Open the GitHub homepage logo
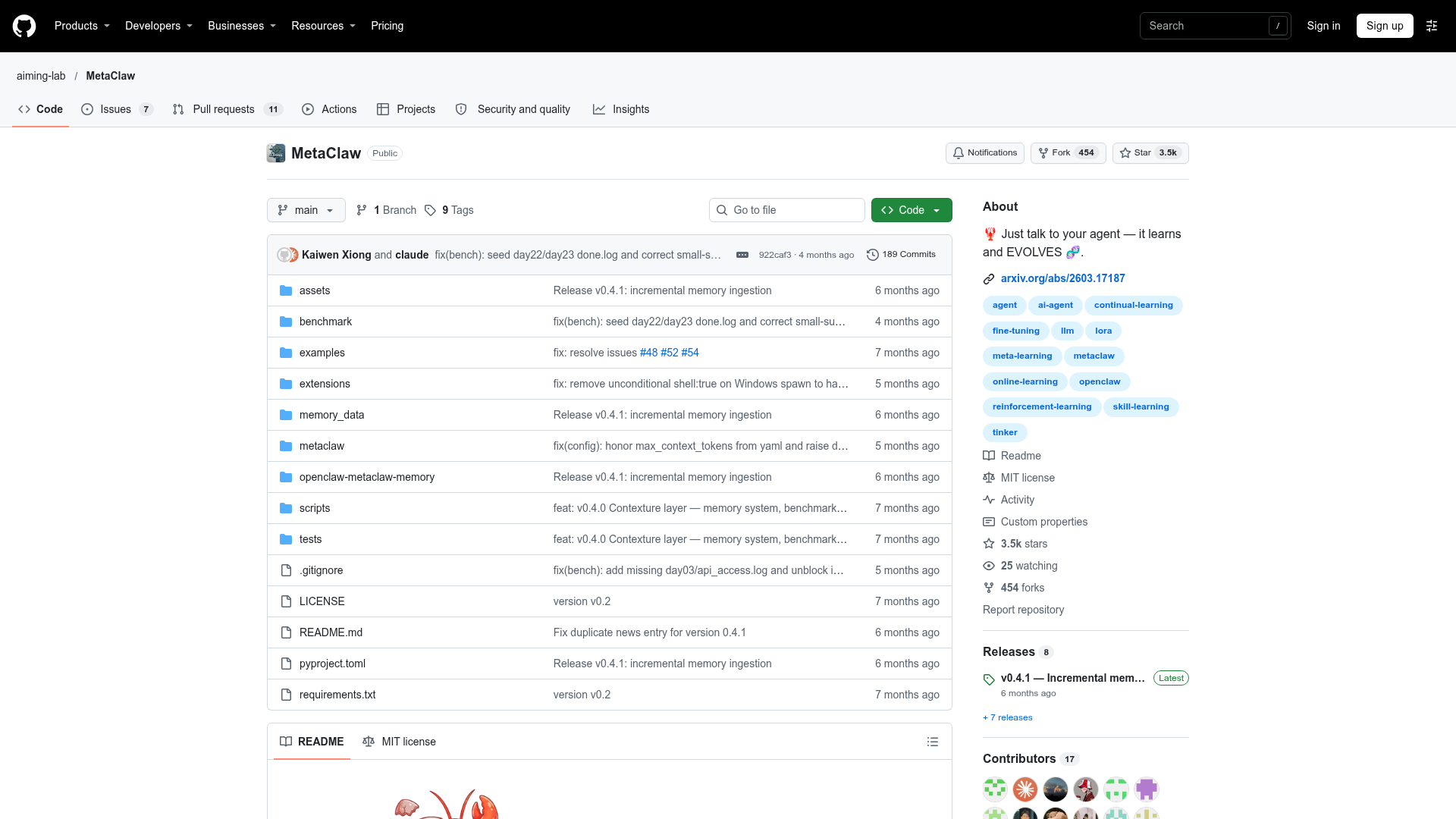This screenshot has width=1456, height=819. click(24, 26)
